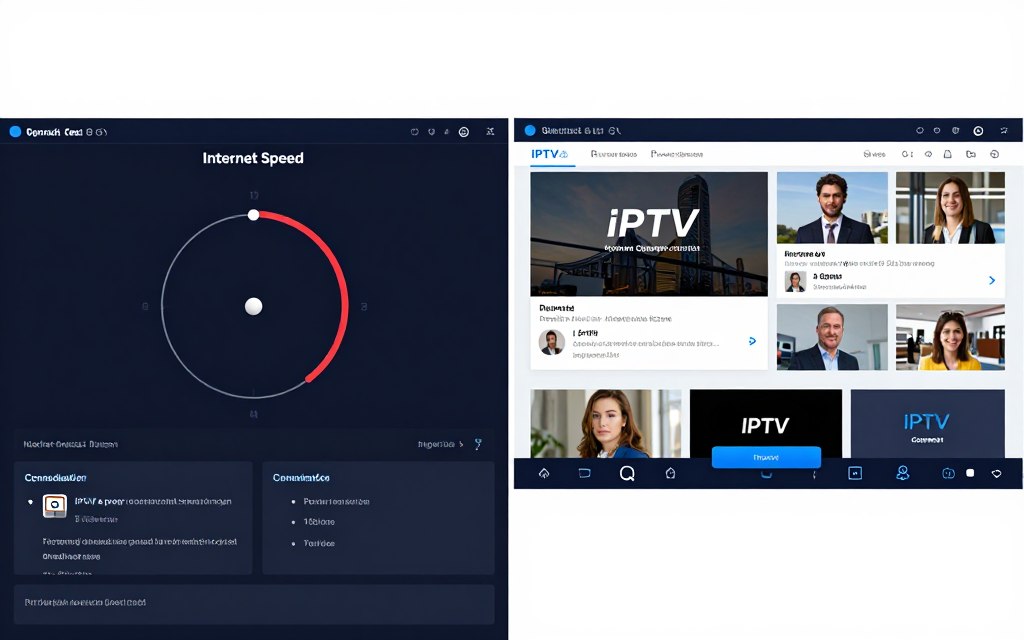Select the white knob atop the speed gauge
This screenshot has height=640, width=1024.
[x=253, y=215]
